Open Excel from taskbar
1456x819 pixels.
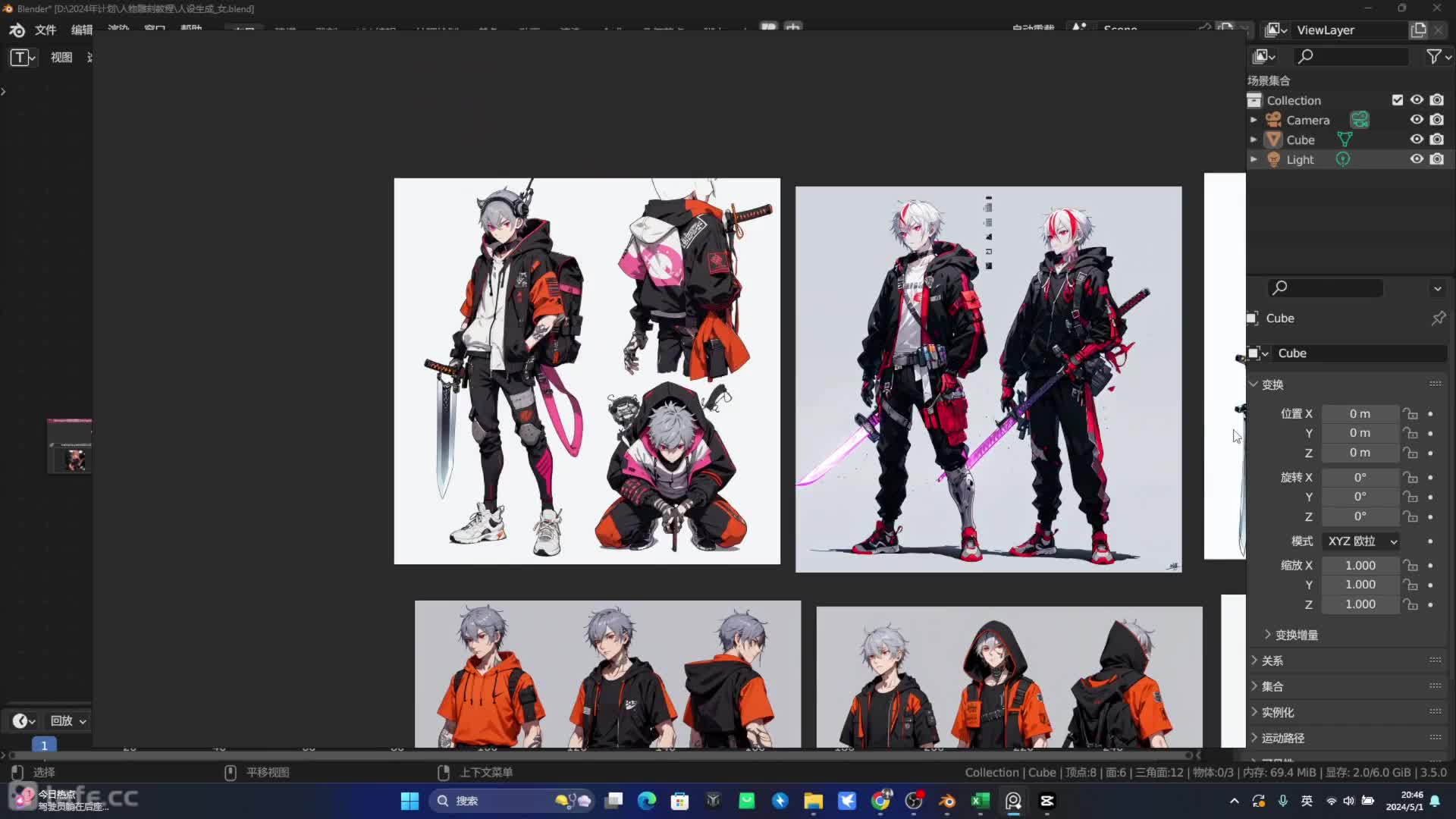pyautogui.click(x=981, y=801)
